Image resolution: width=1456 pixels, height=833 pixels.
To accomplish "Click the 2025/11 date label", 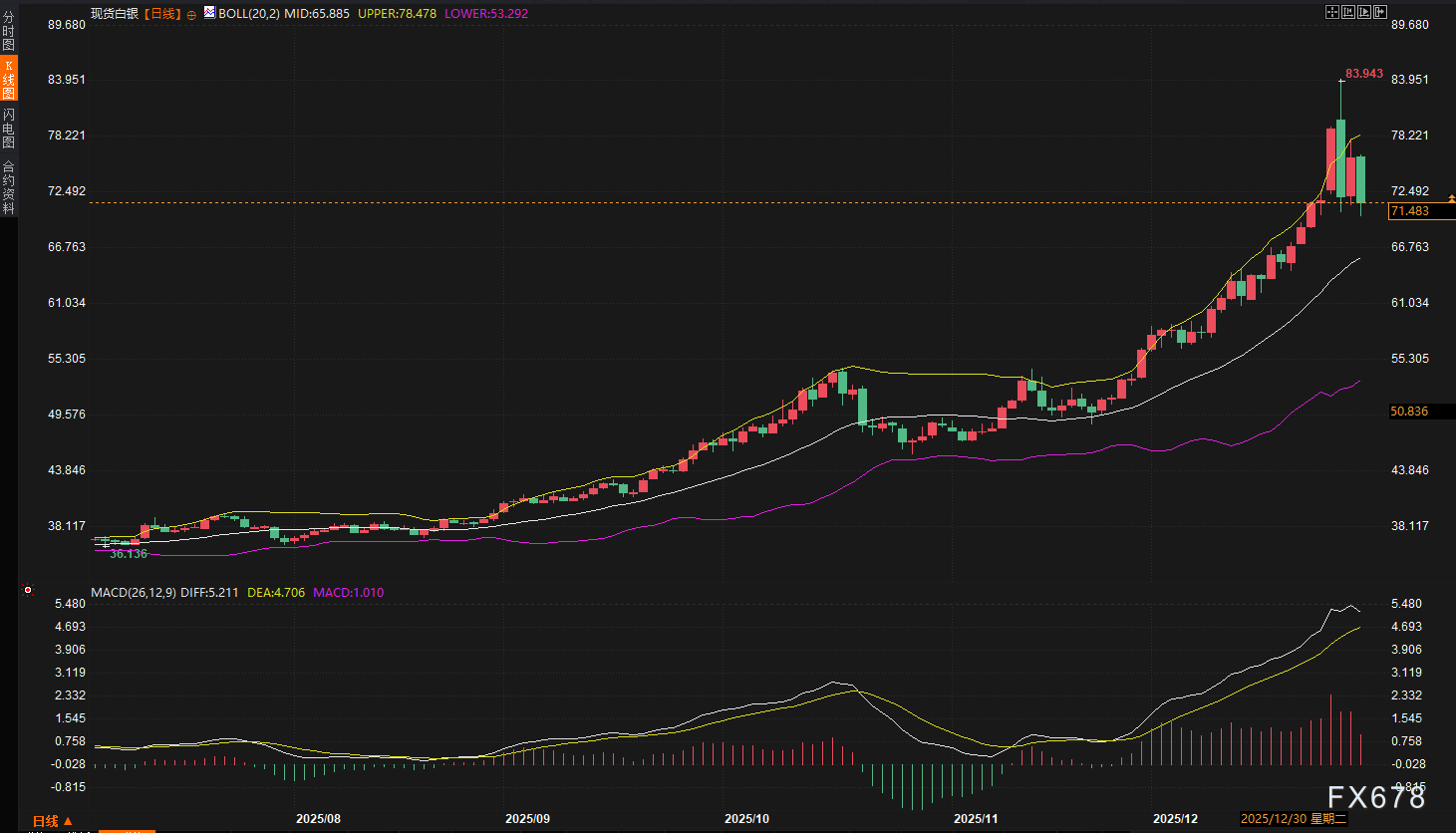I will (977, 819).
